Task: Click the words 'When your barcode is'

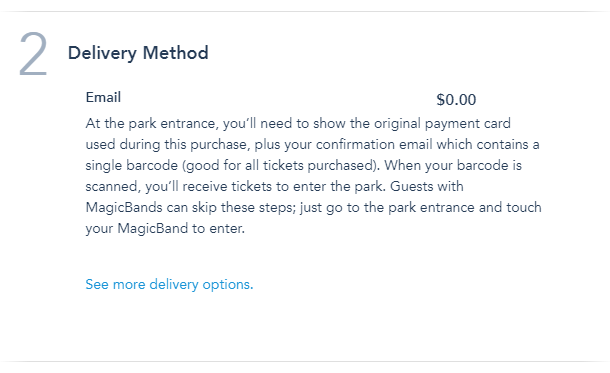Action: point(453,165)
